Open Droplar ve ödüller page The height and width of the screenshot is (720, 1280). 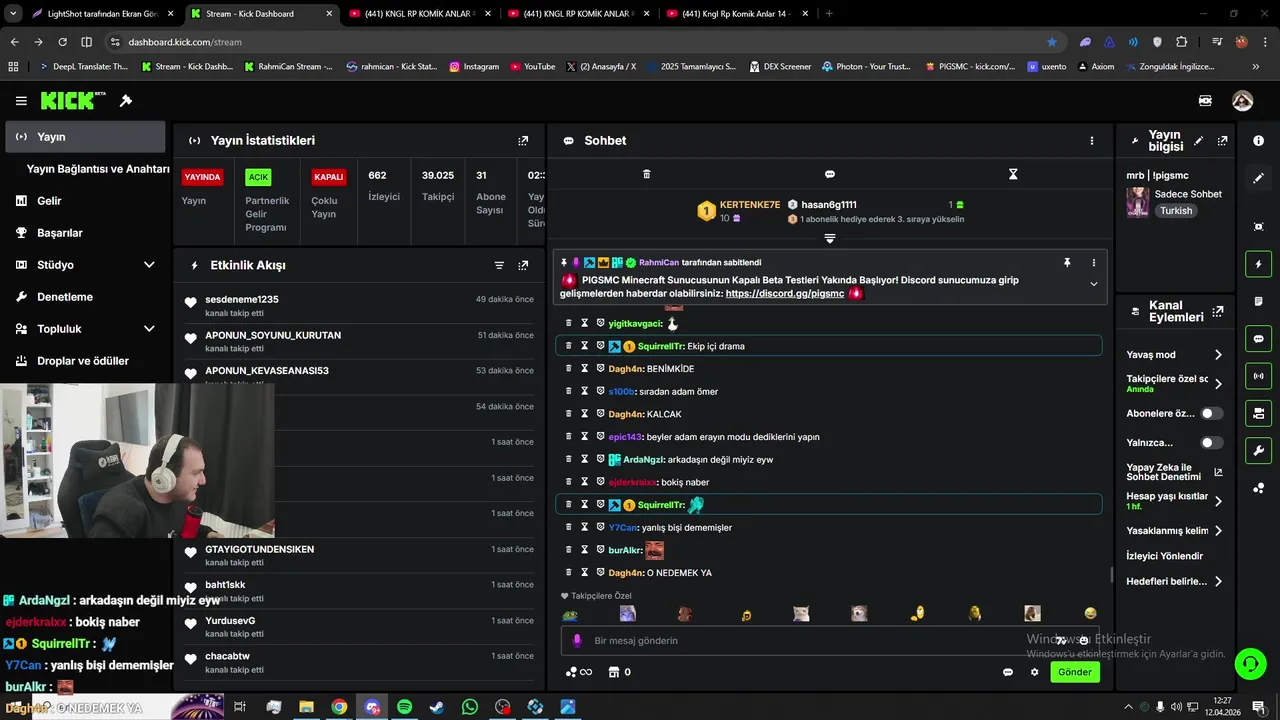tap(85, 361)
